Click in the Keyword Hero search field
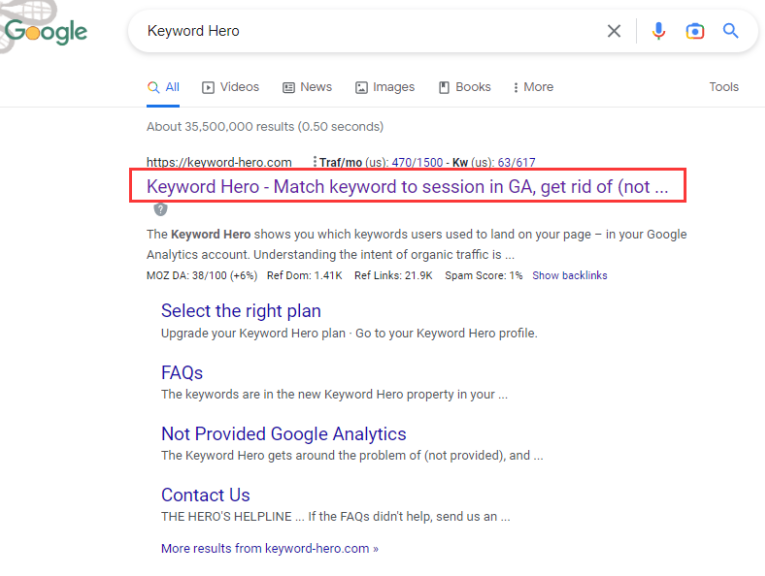Viewport: 765px width, 576px height. 370,31
